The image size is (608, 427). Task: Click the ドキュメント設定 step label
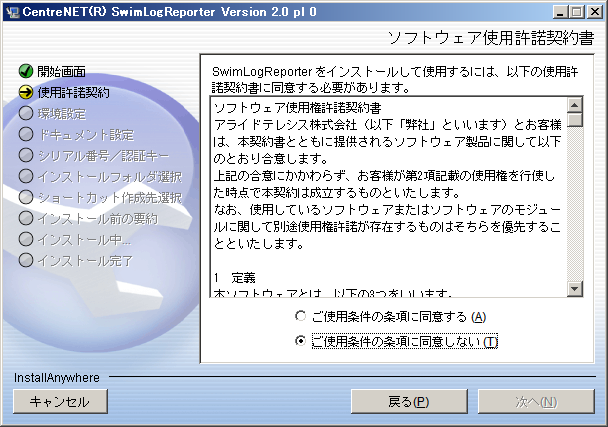pyautogui.click(x=86, y=135)
